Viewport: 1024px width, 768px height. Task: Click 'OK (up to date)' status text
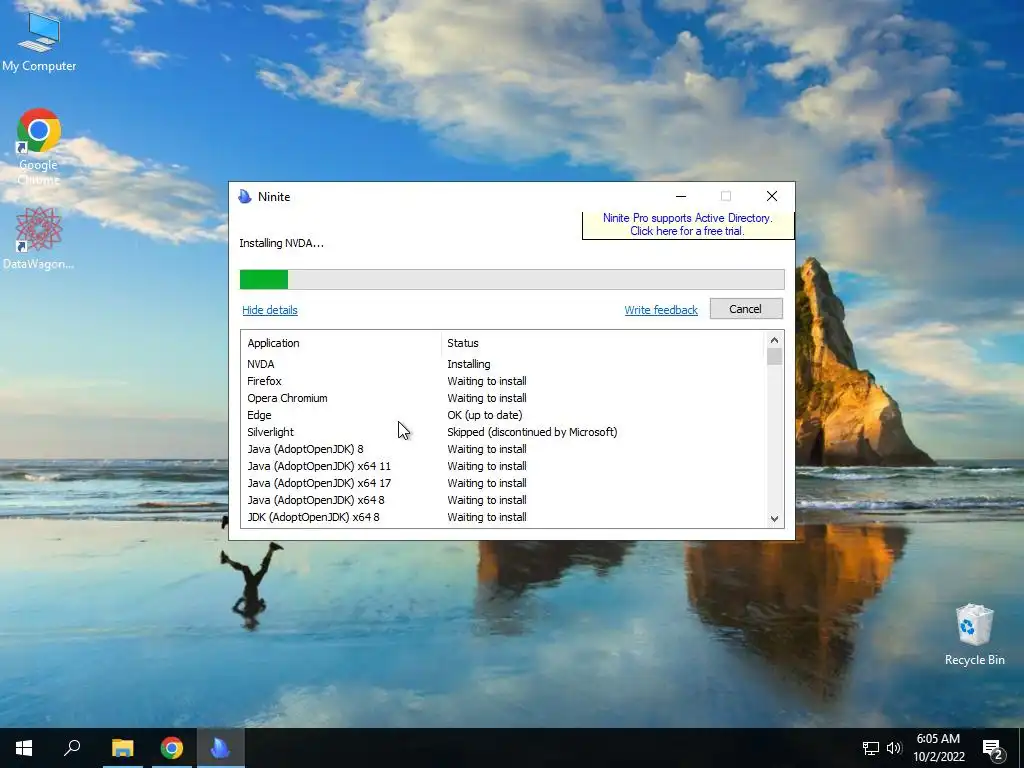pyautogui.click(x=485, y=415)
